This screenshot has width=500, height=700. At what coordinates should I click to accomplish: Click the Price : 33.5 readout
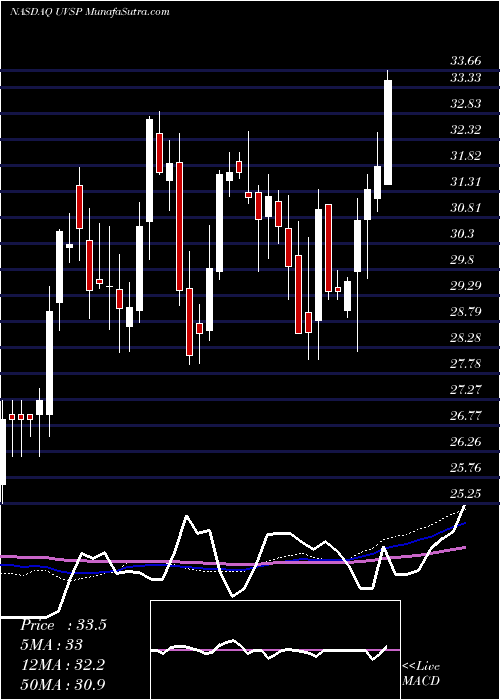(x=63, y=625)
